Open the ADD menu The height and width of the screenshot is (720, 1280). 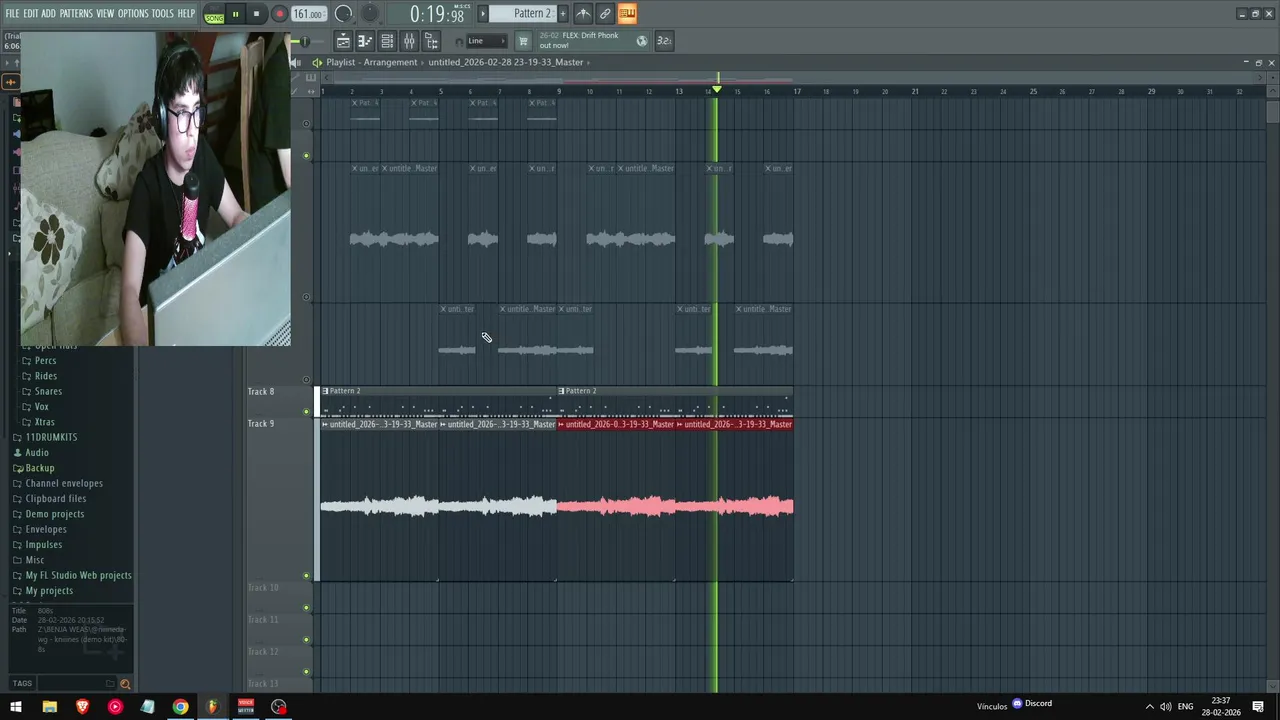tap(48, 14)
